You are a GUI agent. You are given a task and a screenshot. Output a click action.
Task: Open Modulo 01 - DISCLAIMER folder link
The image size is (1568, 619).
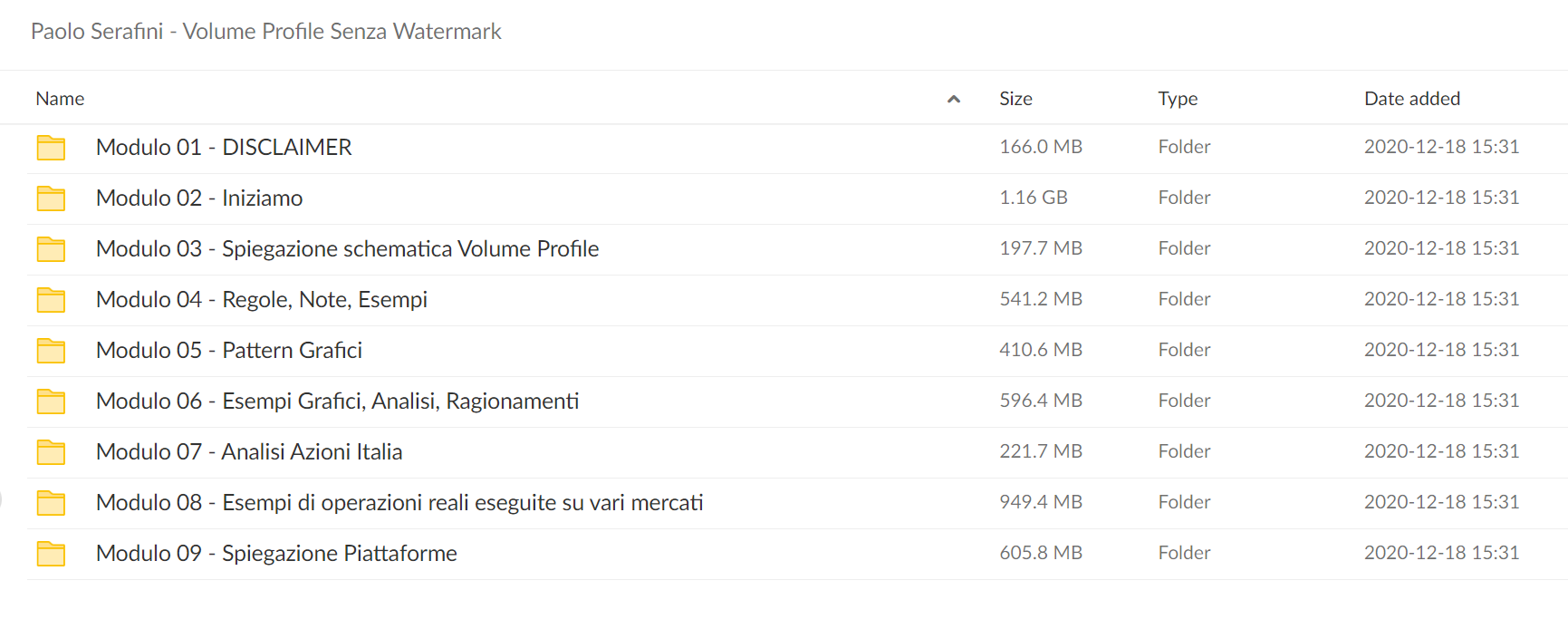pos(224,147)
